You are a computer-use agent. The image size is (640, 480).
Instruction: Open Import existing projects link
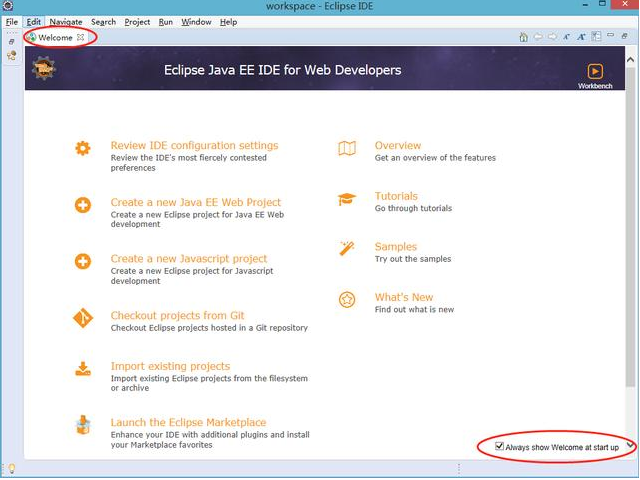point(170,366)
